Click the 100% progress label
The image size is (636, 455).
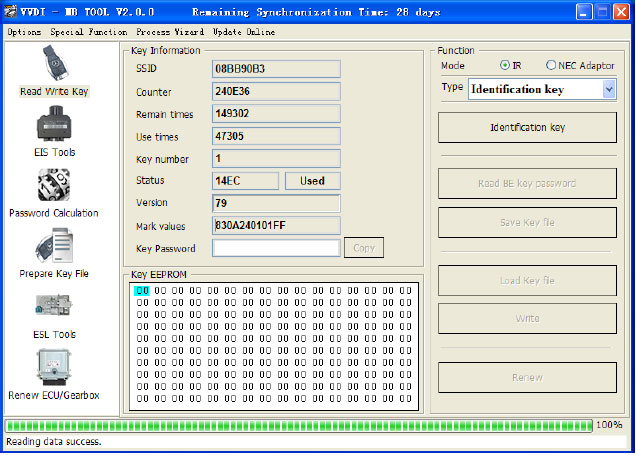pyautogui.click(x=609, y=425)
